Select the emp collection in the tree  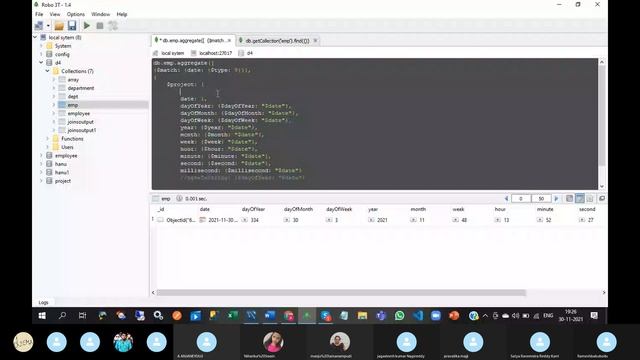pos(73,105)
